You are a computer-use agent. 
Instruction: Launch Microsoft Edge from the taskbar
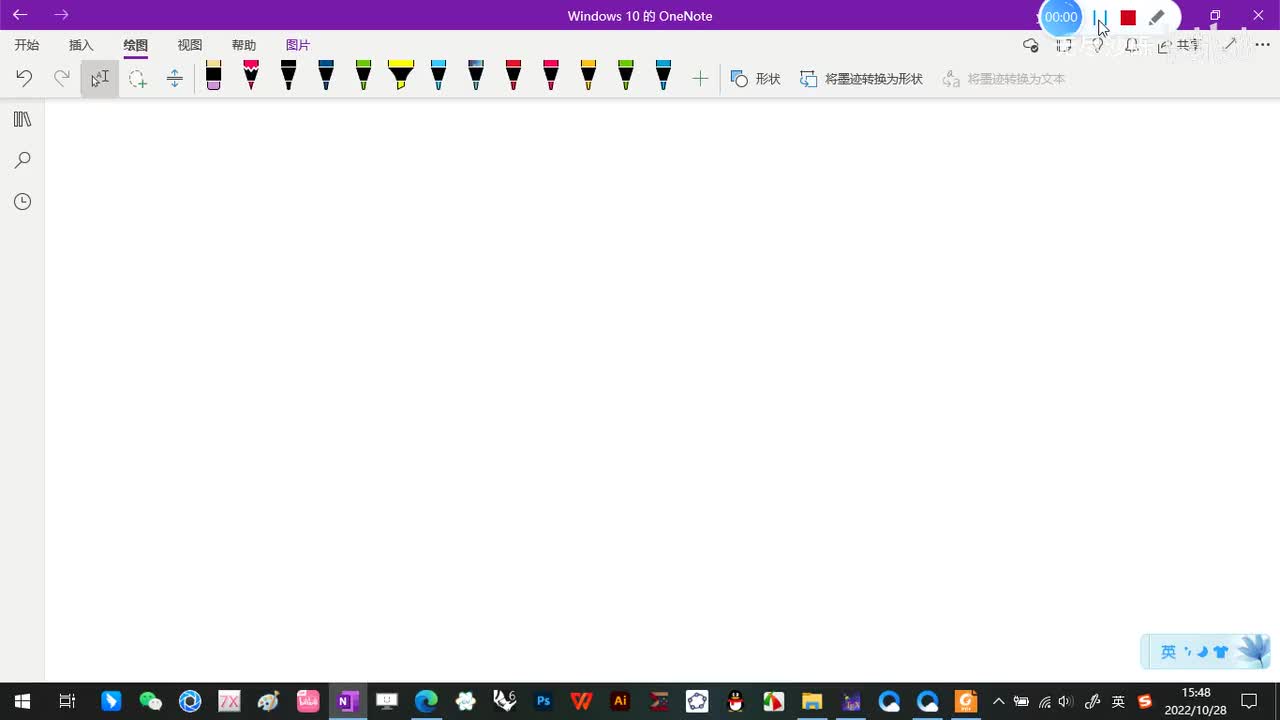click(426, 701)
